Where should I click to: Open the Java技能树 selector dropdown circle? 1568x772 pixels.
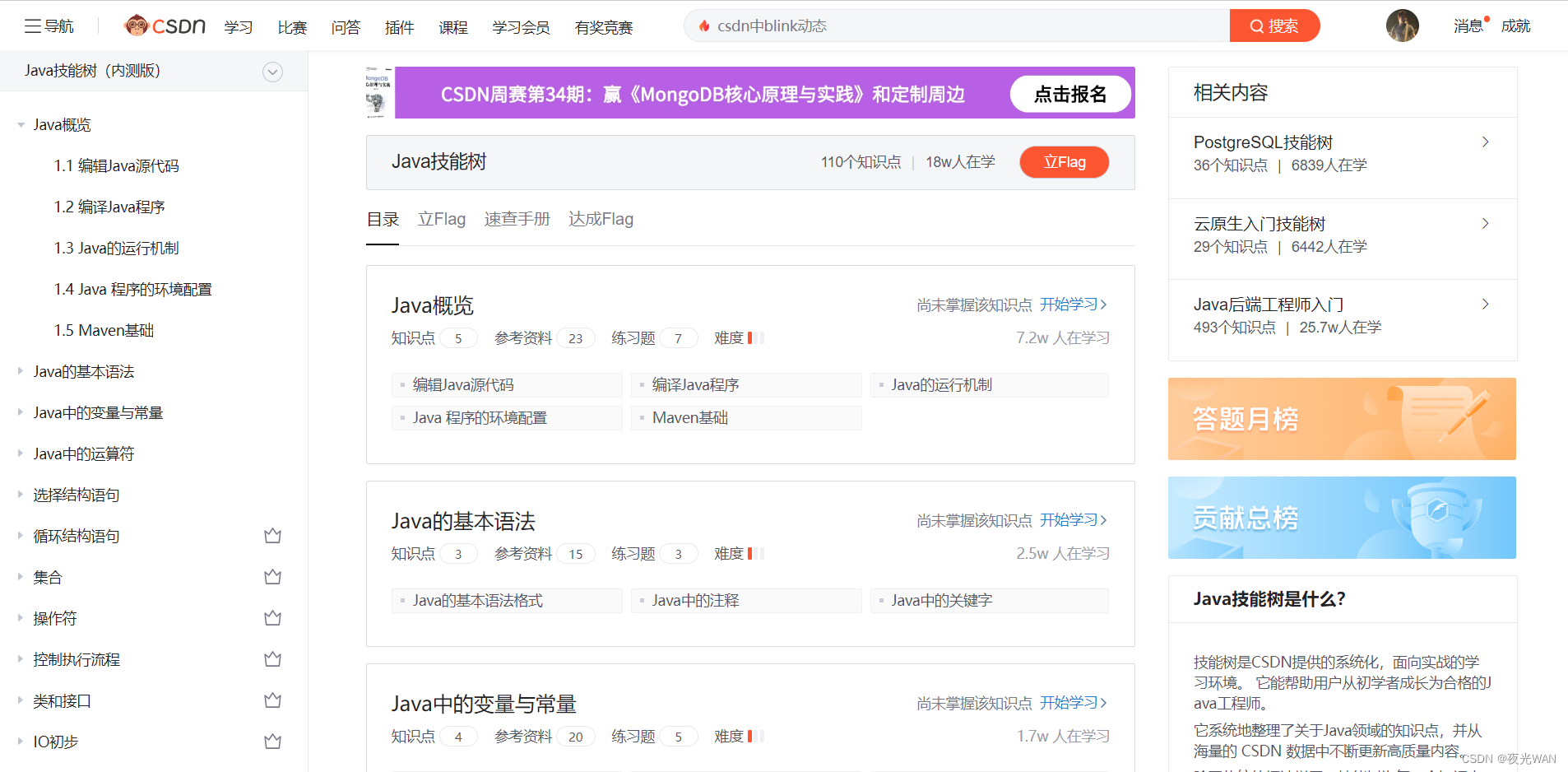pyautogui.click(x=272, y=72)
